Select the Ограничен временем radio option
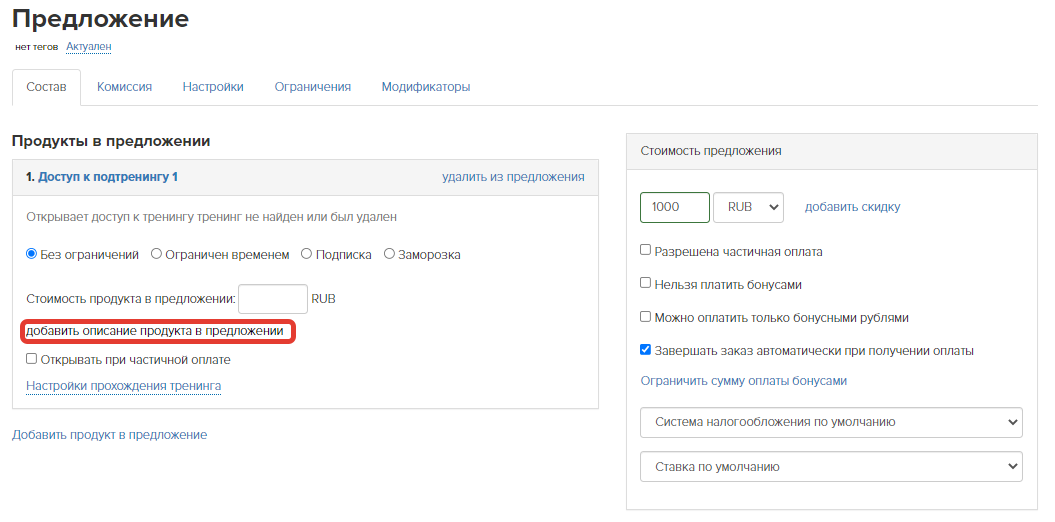The image size is (1055, 522). (156, 254)
